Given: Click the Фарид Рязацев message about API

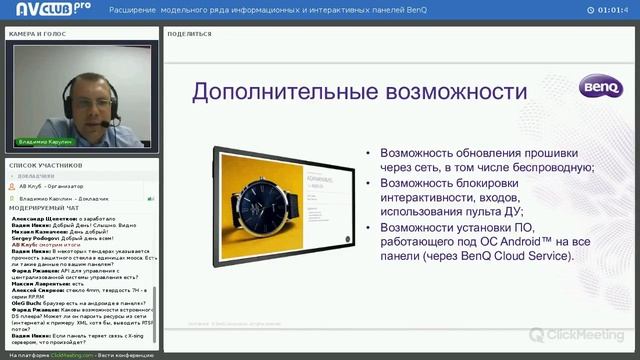Looking at the screenshot, I should click(75, 274).
